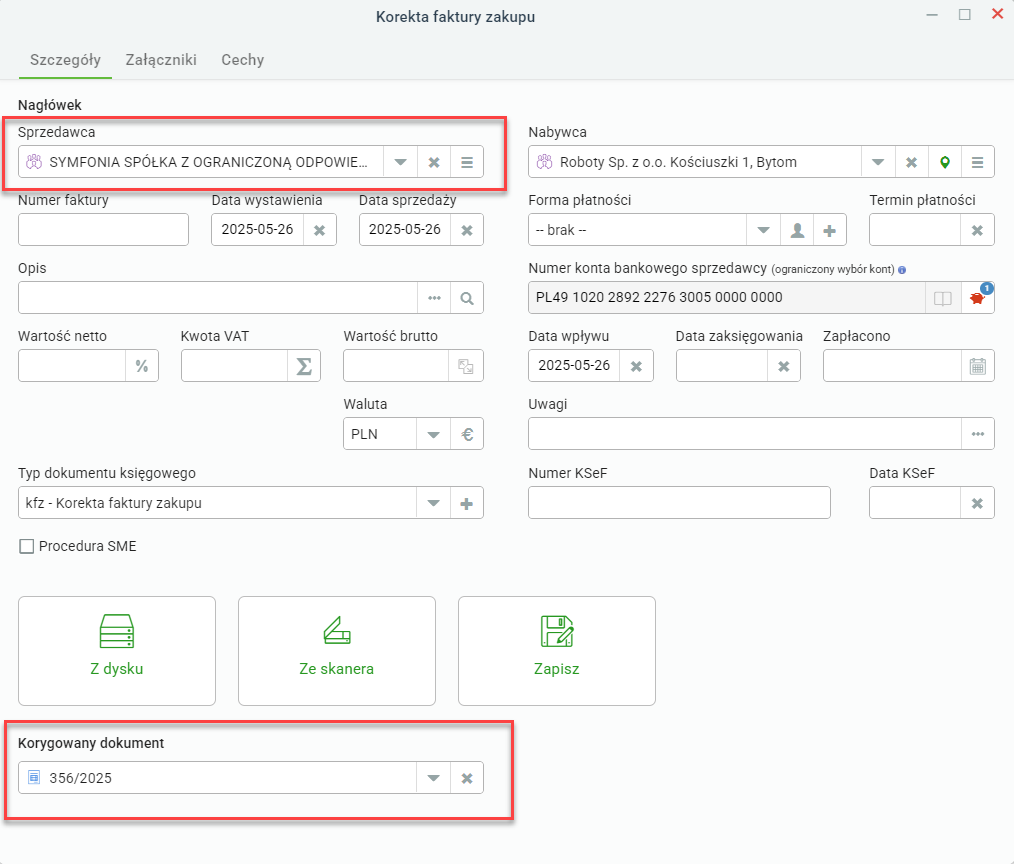Switch to the Szczegóły tab
Image resolution: width=1014 pixels, height=864 pixels.
(65, 60)
